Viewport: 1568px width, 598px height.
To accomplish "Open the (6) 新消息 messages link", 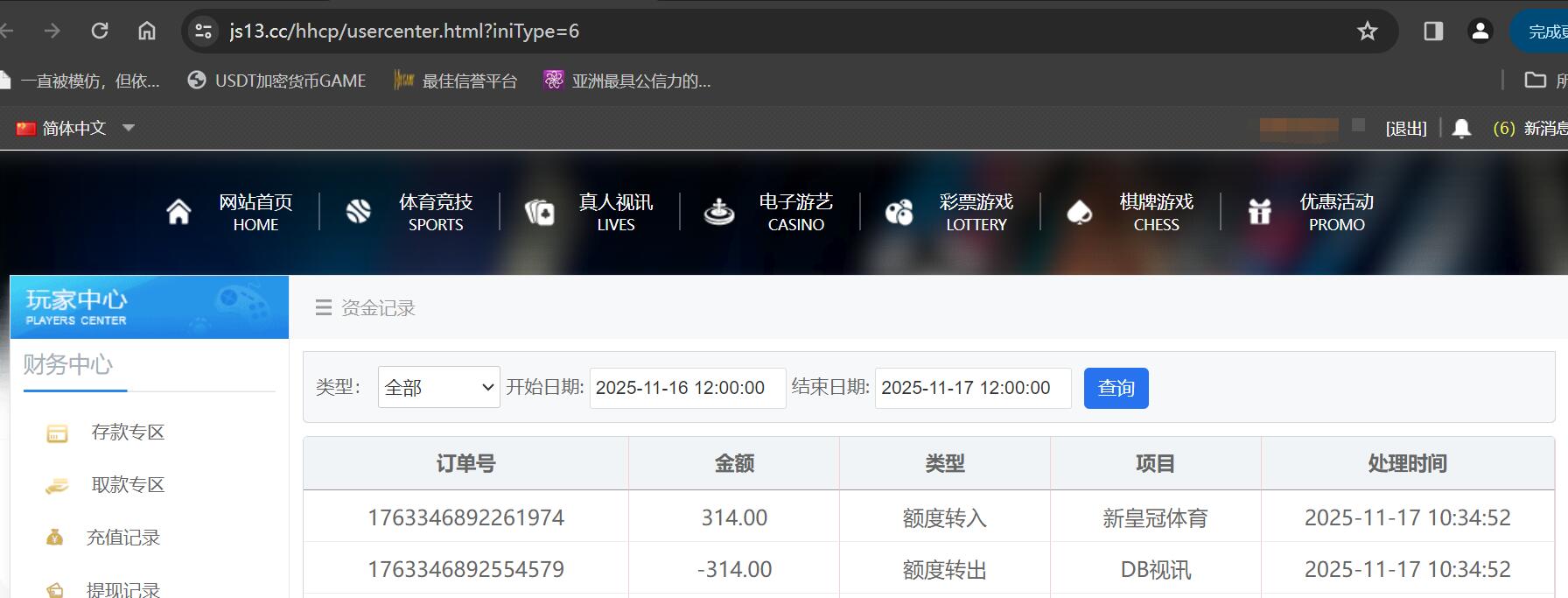I will click(1529, 129).
